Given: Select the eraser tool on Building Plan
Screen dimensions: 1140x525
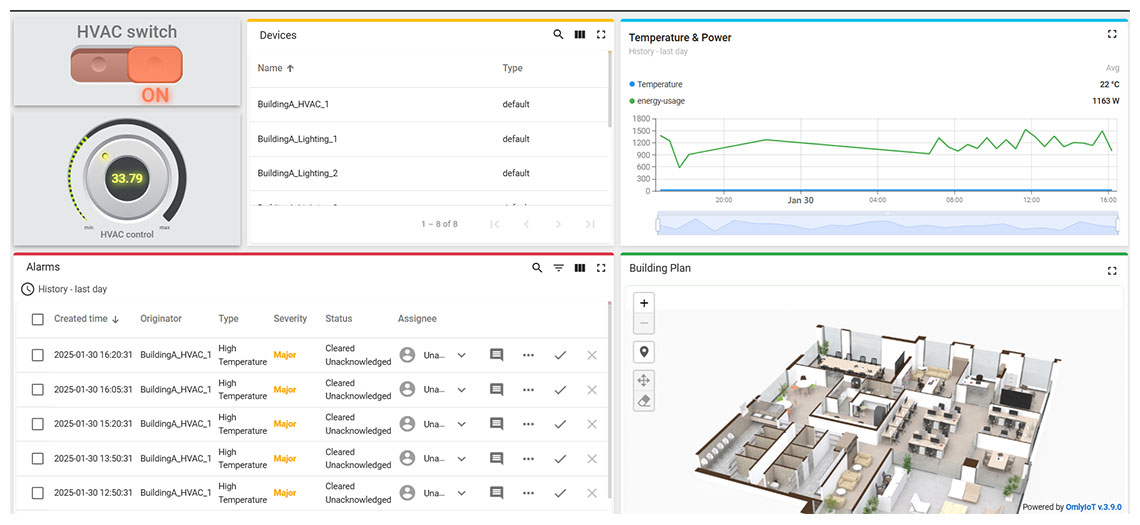Looking at the screenshot, I should pos(644,401).
